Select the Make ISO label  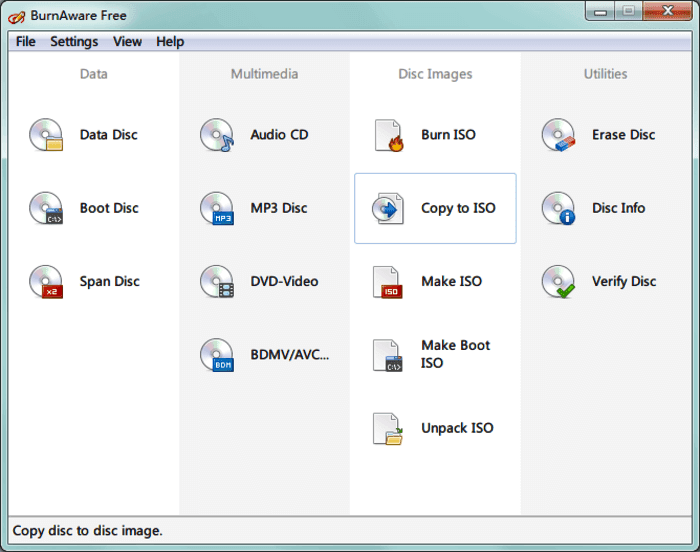point(452,281)
